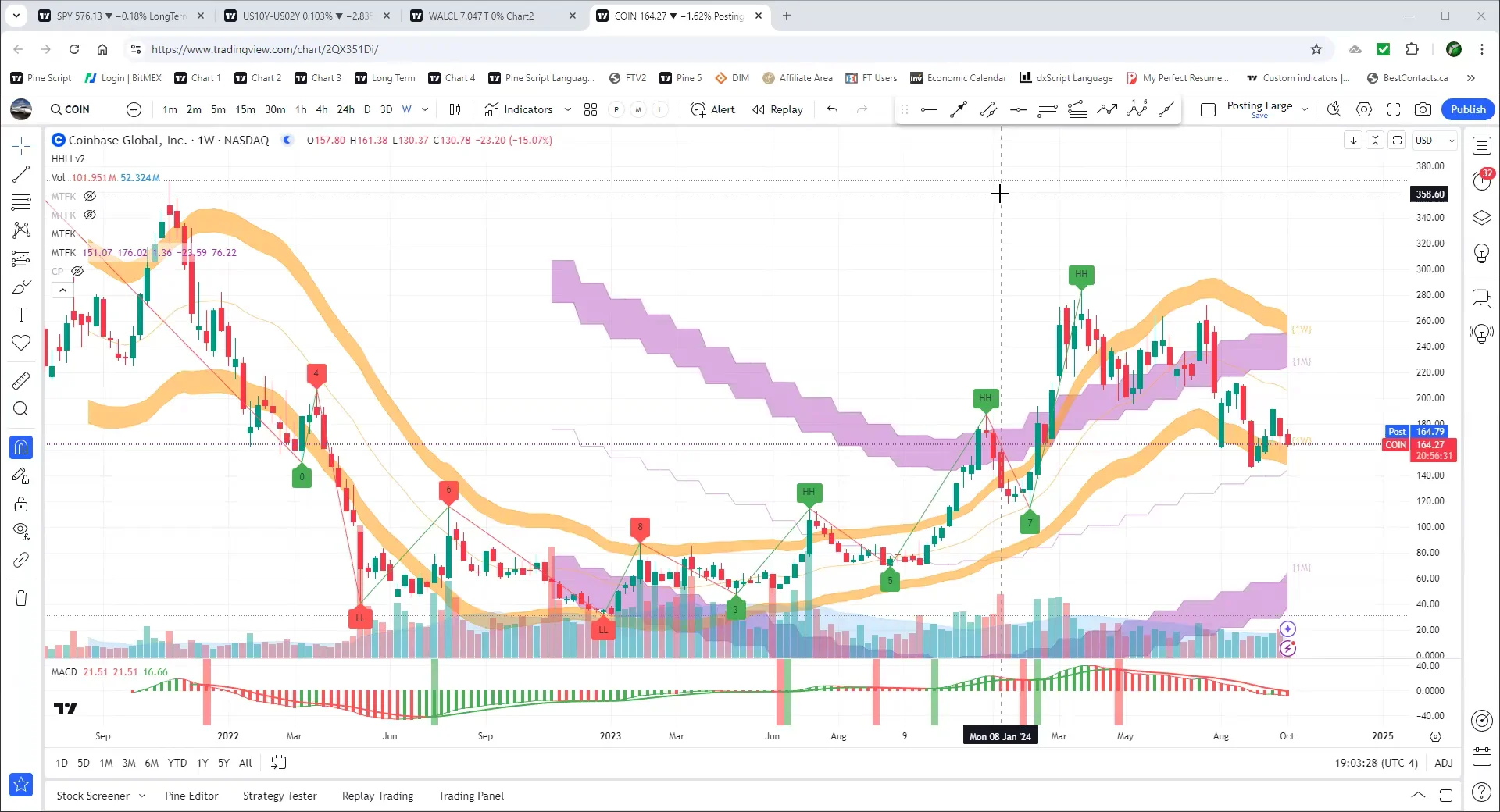Select the trend line drawing tool
Screen dimensions: 1500x812
[21, 174]
